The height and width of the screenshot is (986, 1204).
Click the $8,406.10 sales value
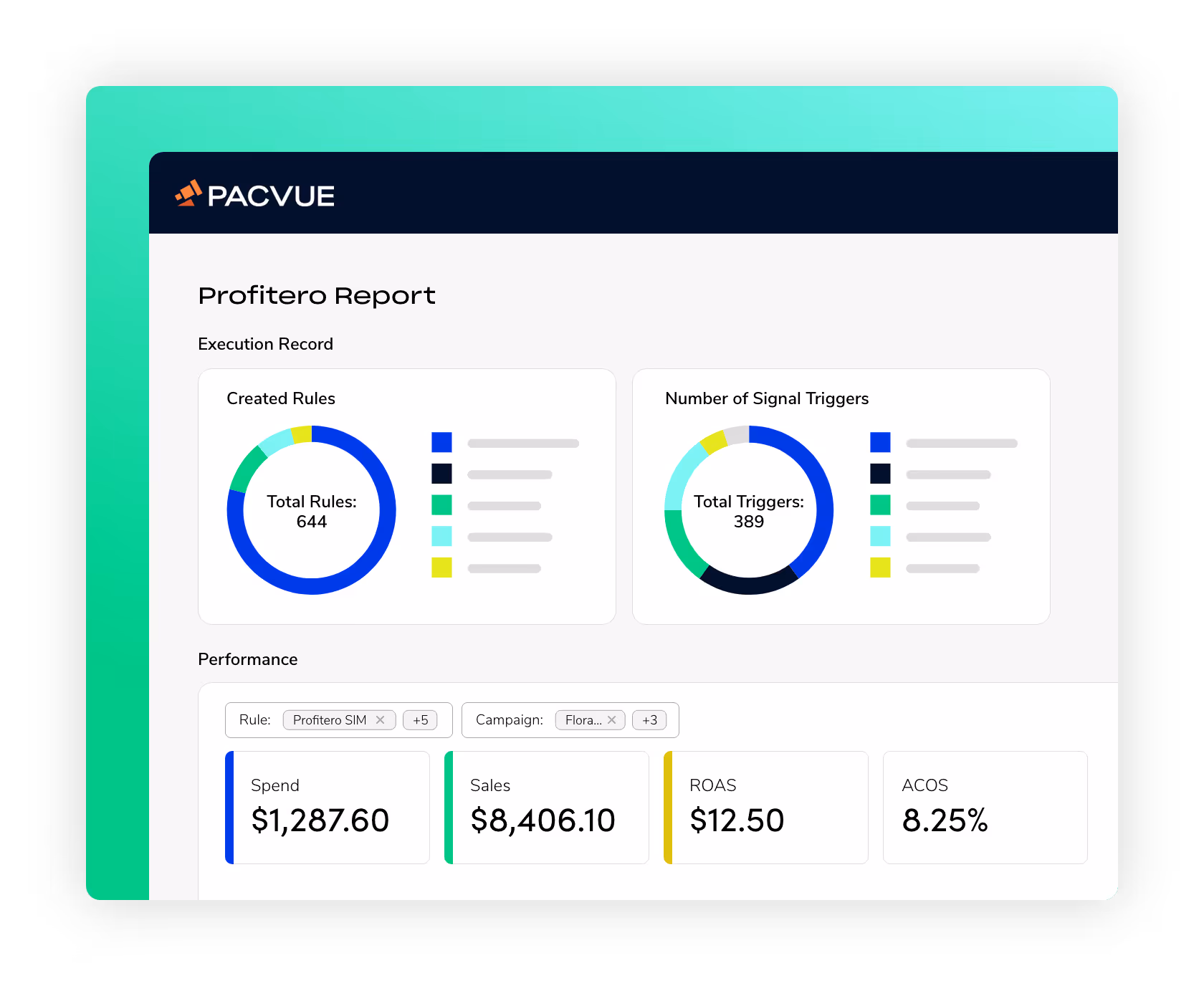tap(543, 820)
